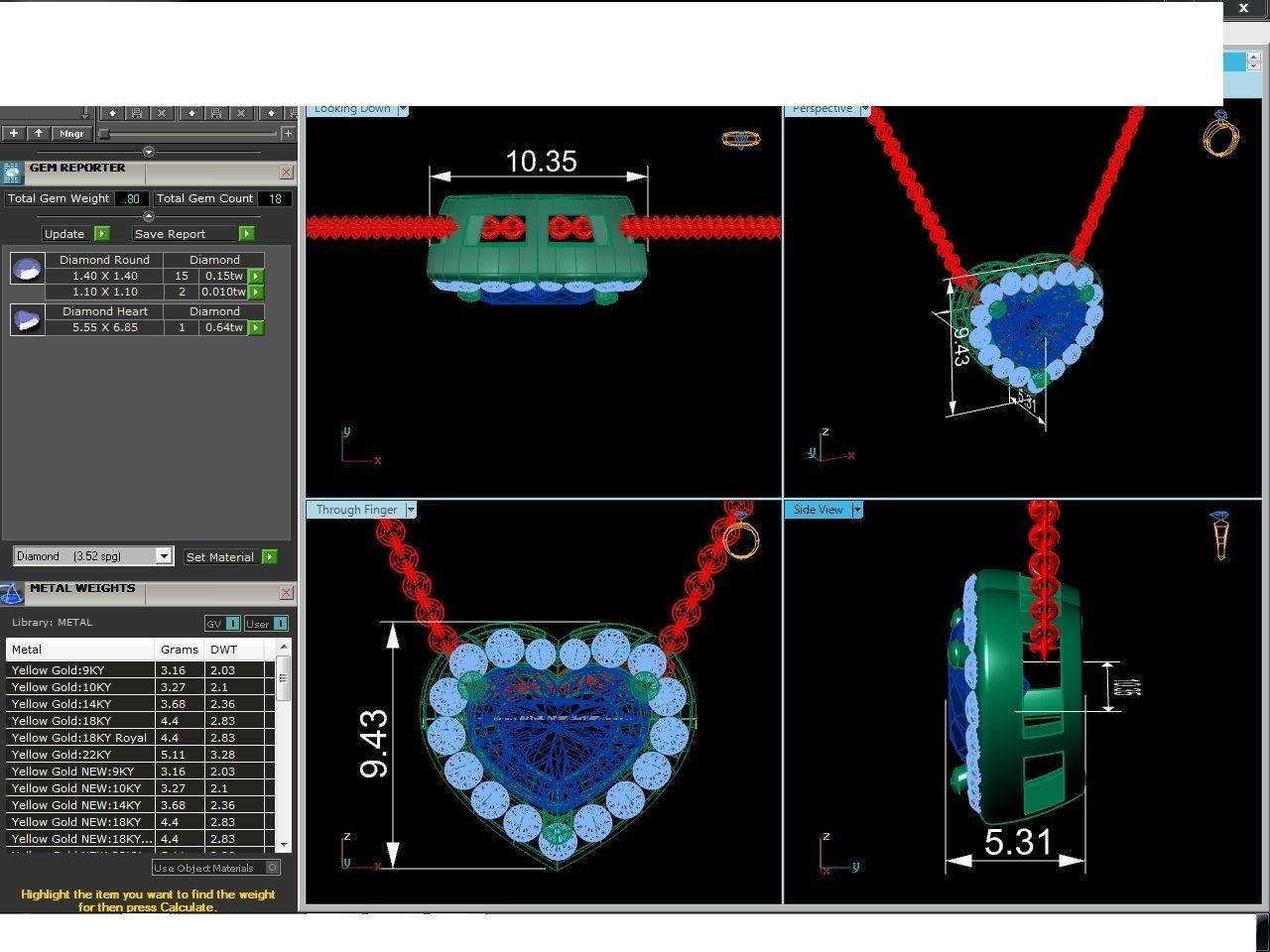This screenshot has height=952, width=1270.
Task: Click the metal list scrollbar thumb
Action: pos(284,679)
